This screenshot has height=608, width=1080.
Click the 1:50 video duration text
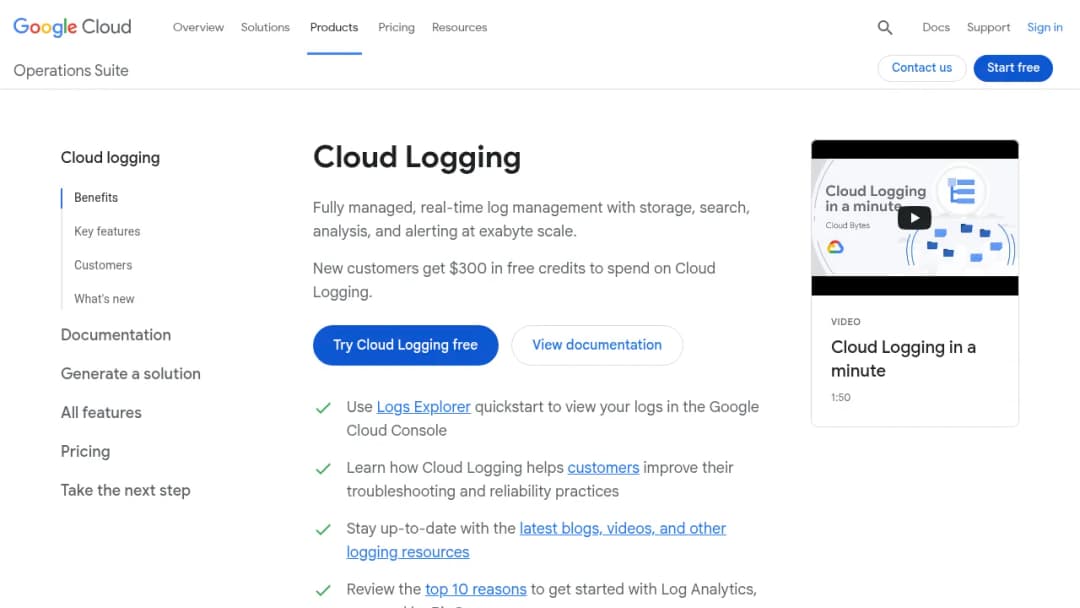tap(840, 397)
